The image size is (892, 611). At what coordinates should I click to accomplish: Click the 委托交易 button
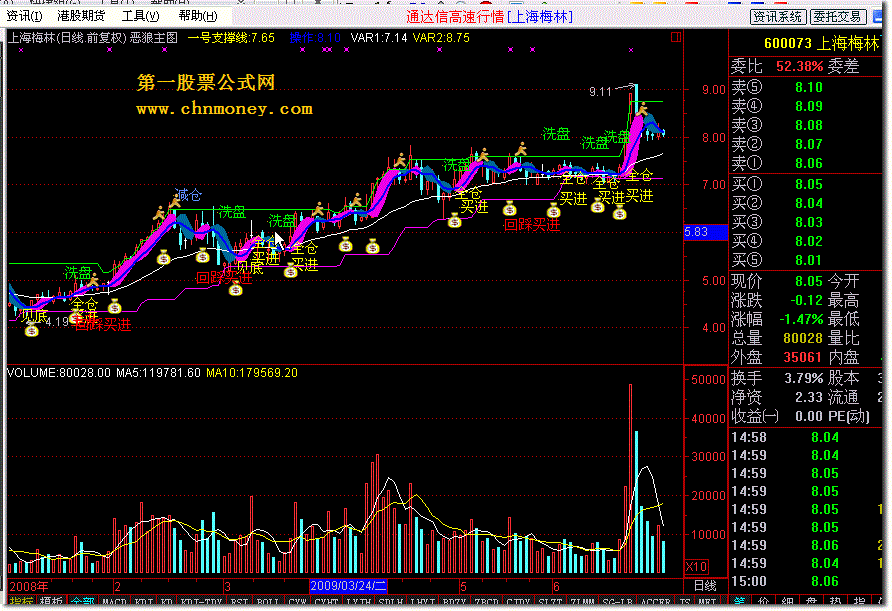point(837,16)
